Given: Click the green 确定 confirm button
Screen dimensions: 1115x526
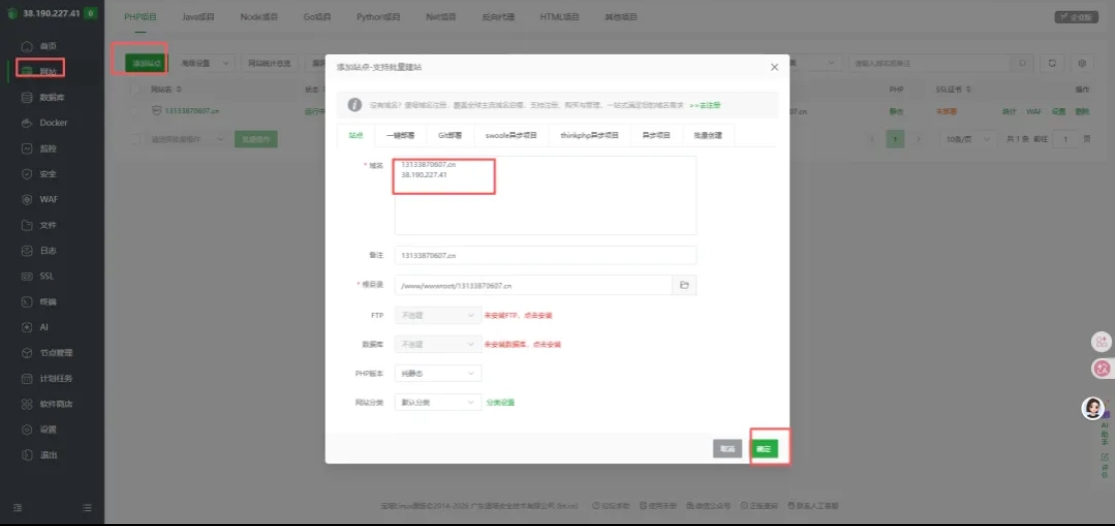Looking at the screenshot, I should point(764,449).
